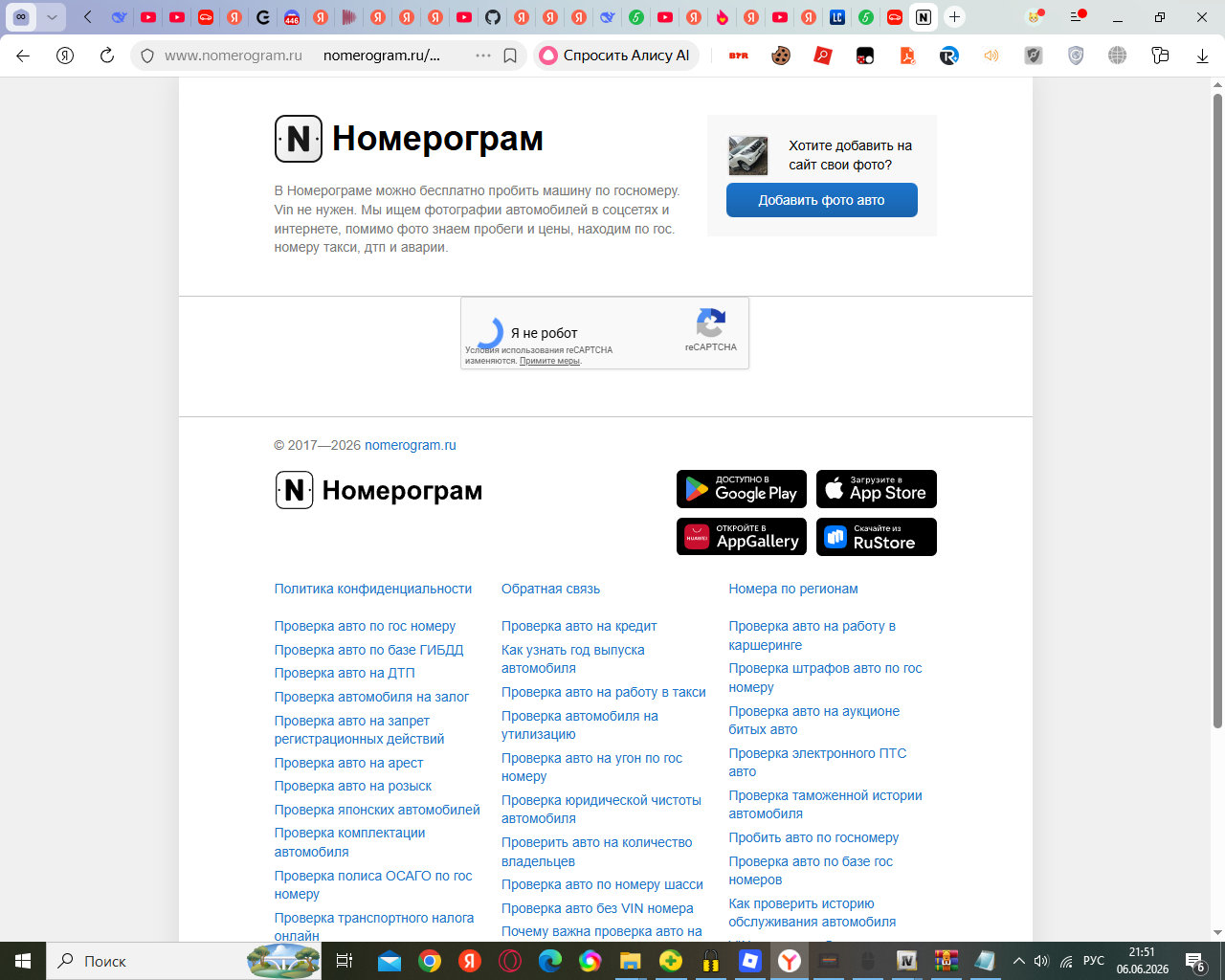Image resolution: width=1225 pixels, height=980 pixels.
Task: Show hidden system tray icons
Action: tap(1018, 961)
